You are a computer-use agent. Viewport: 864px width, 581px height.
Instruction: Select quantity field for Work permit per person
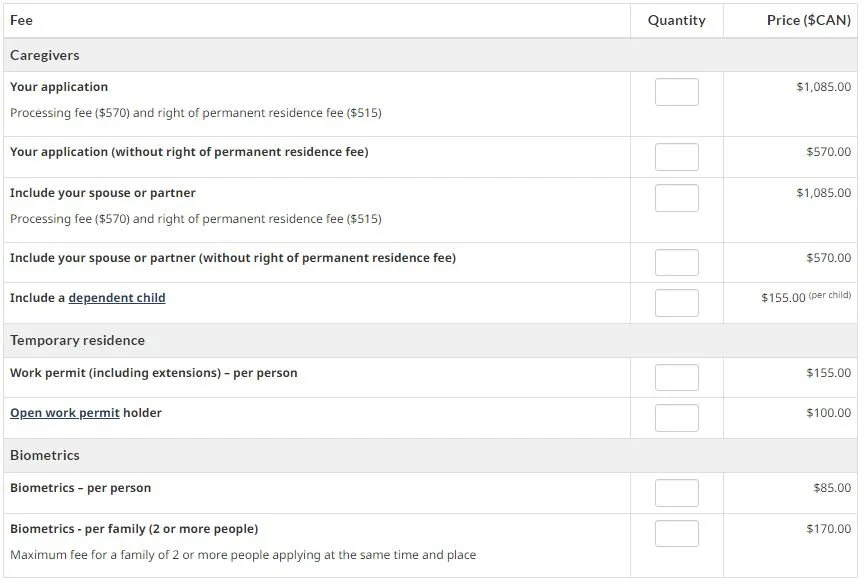(x=676, y=378)
